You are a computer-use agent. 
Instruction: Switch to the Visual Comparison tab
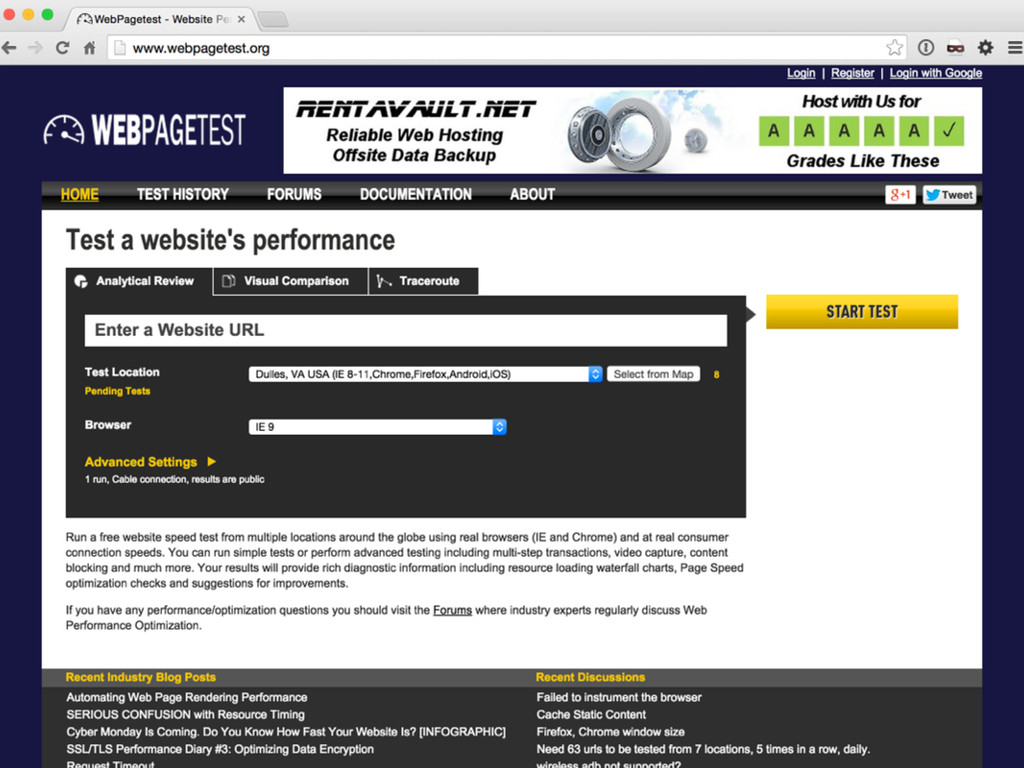[x=291, y=281]
